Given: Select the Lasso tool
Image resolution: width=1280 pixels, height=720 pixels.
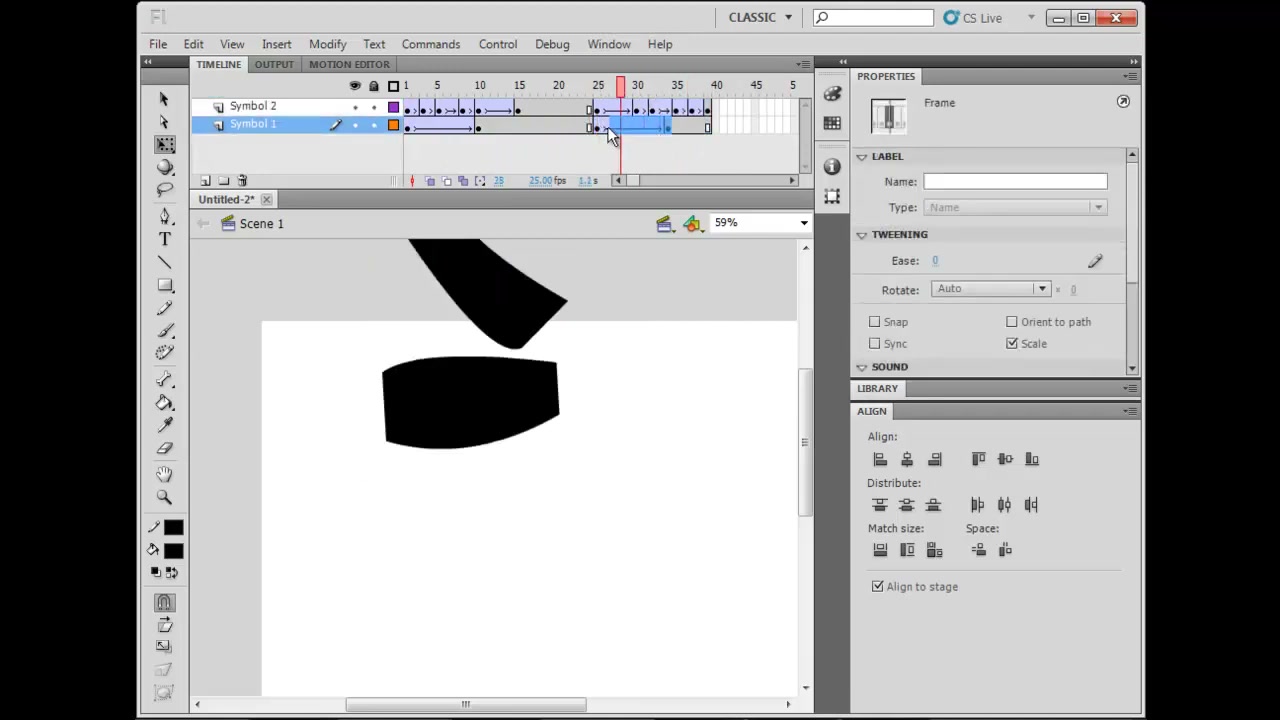Looking at the screenshot, I should click(x=165, y=190).
